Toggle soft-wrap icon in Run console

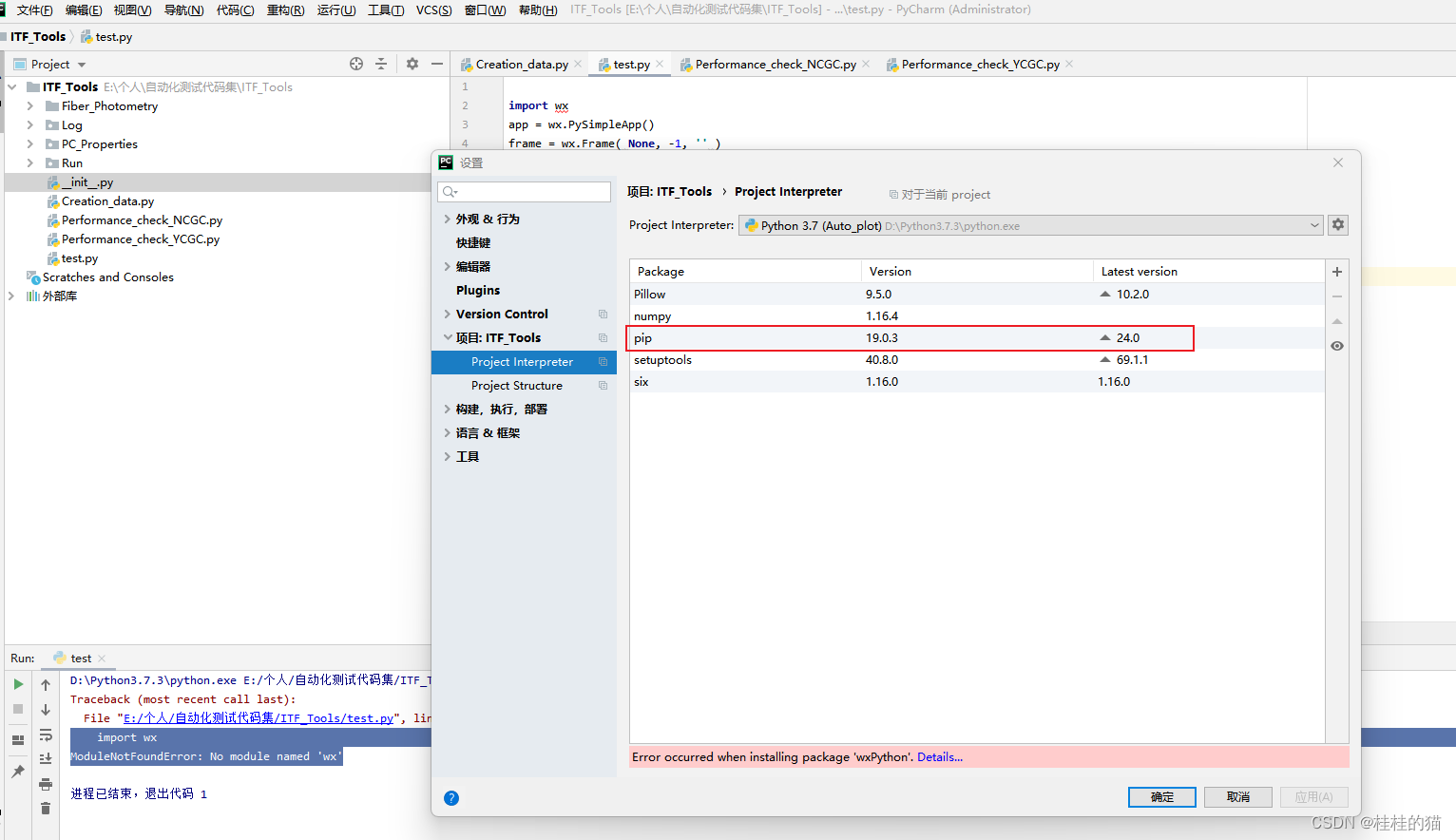pos(46,735)
